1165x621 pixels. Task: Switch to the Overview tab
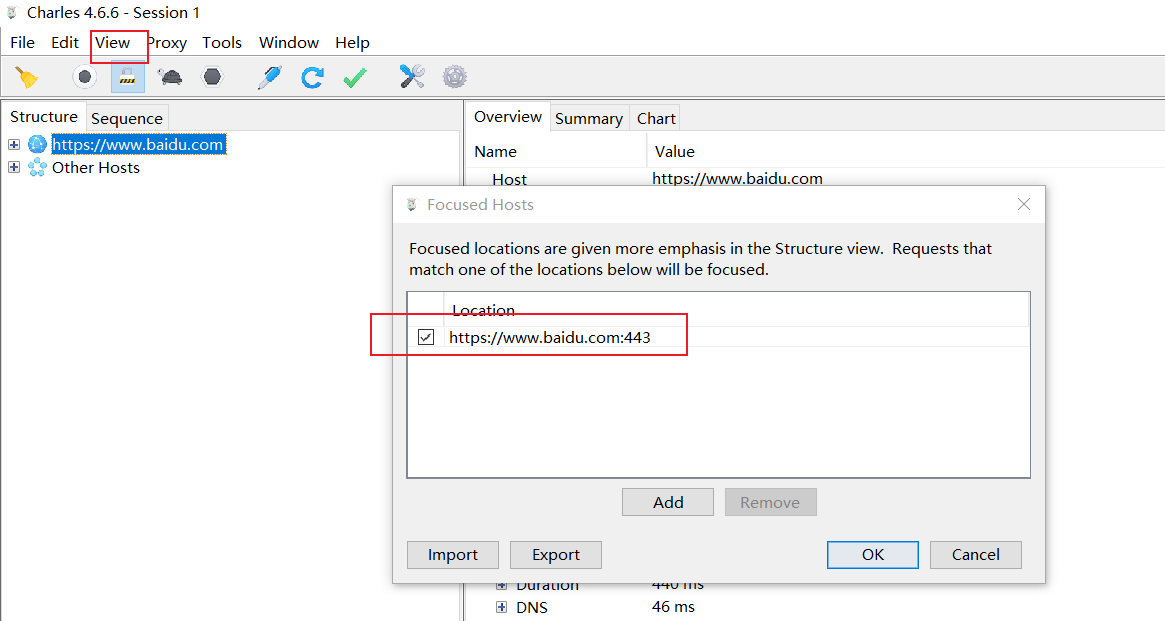click(x=508, y=117)
